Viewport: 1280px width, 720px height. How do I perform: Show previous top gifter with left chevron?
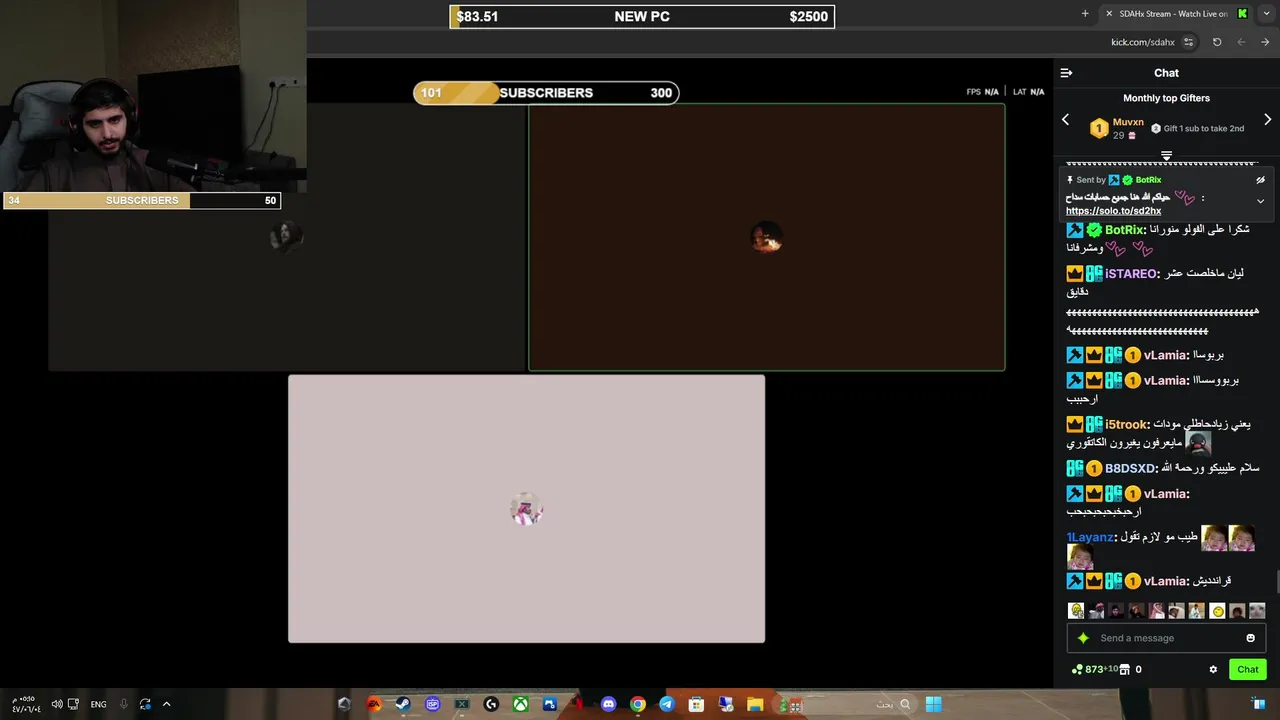click(x=1065, y=120)
